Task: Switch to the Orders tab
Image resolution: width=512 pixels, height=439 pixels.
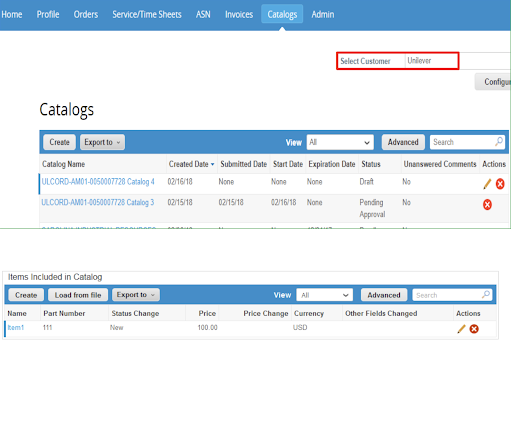Action: click(86, 14)
